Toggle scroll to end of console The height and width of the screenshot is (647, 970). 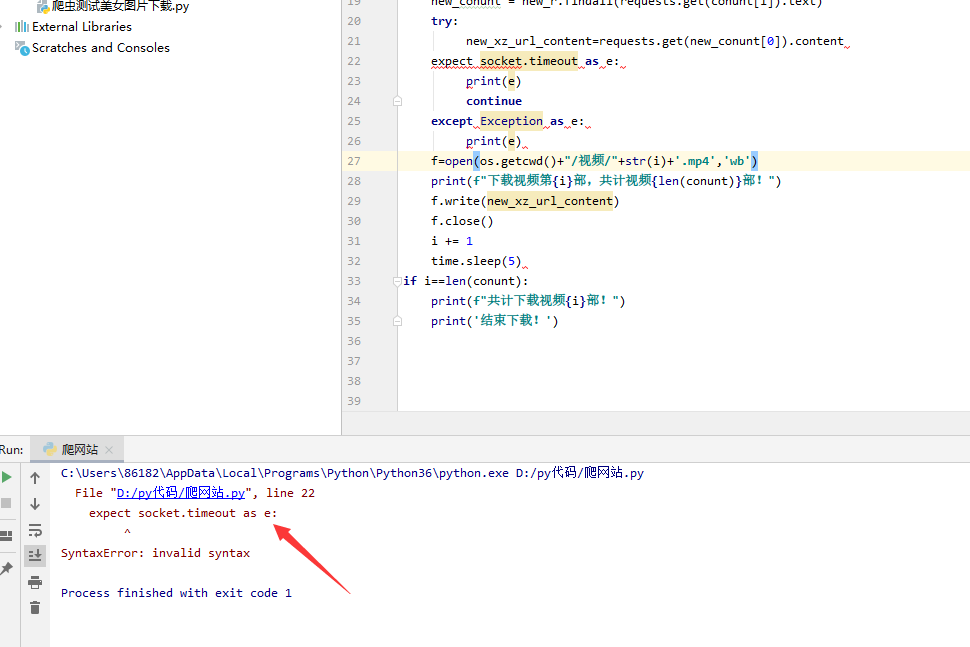tap(35, 555)
